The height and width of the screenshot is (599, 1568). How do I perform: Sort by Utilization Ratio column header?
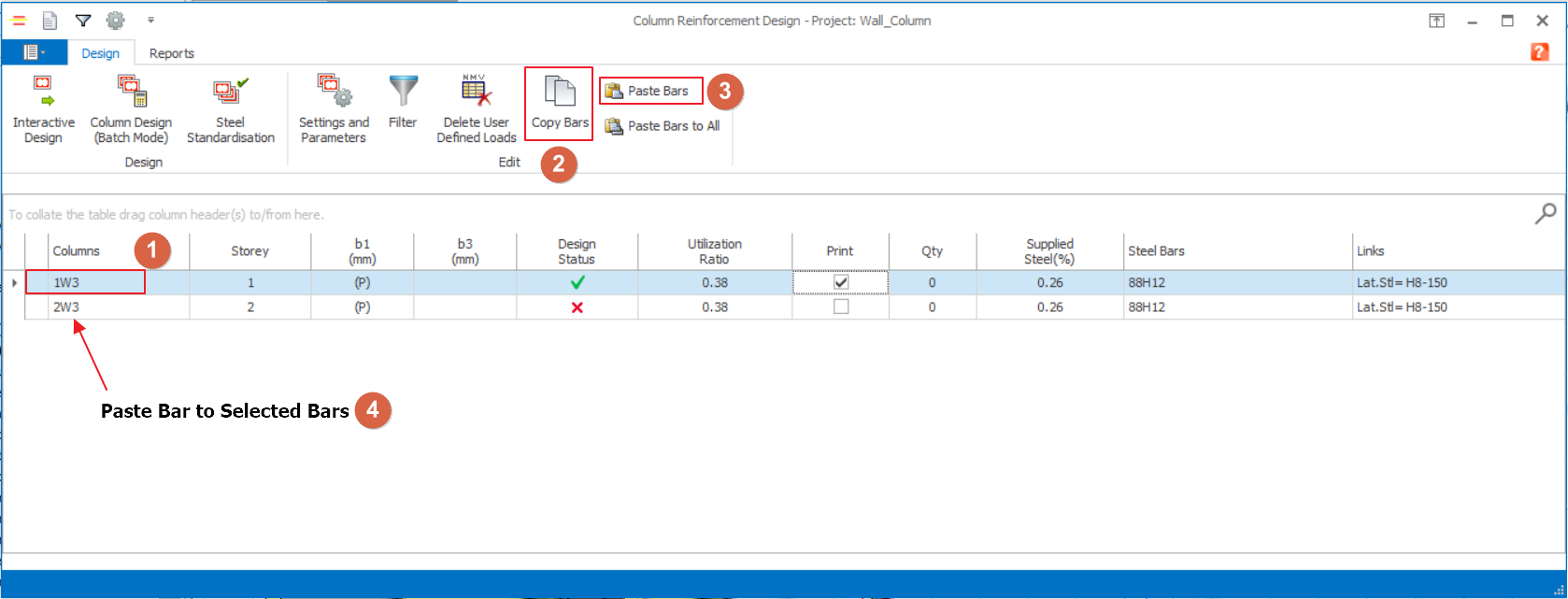[x=714, y=250]
